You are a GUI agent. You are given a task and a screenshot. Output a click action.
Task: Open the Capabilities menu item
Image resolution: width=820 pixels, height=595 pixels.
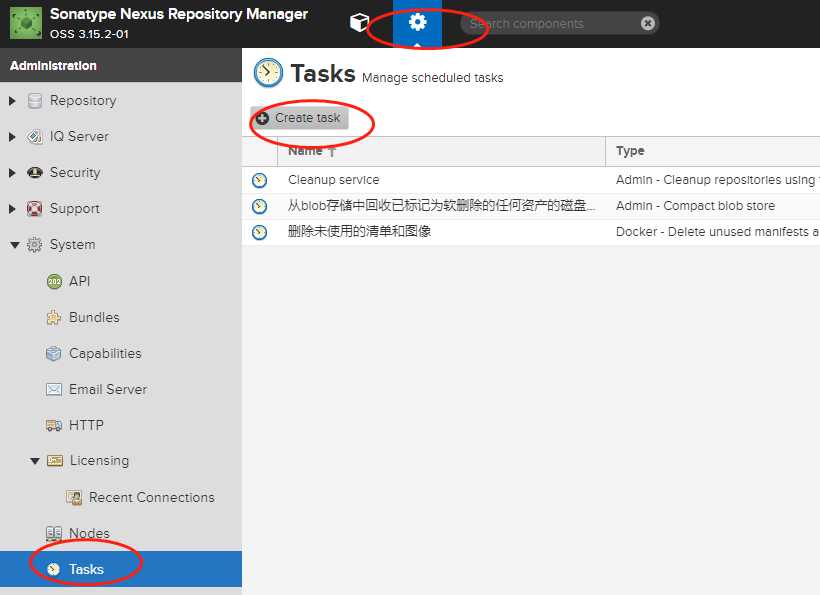pos(105,353)
